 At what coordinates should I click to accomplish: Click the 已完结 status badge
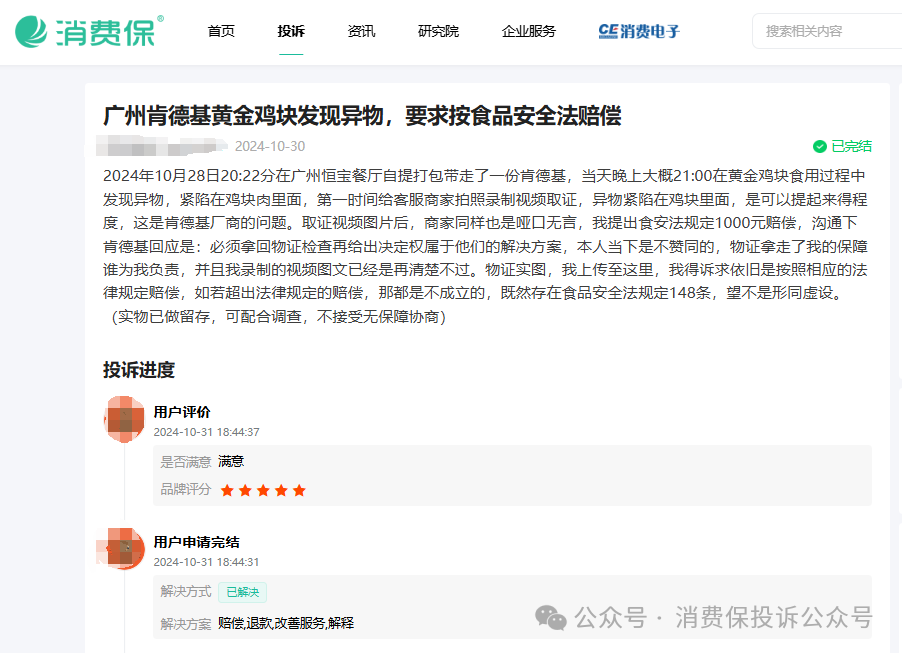[x=854, y=145]
